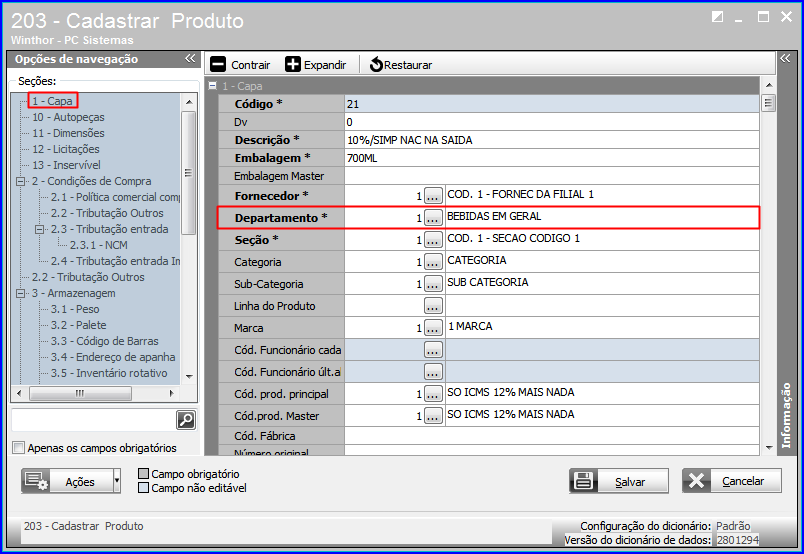
Task: Click the Salvar floppy disk icon
Action: [584, 481]
